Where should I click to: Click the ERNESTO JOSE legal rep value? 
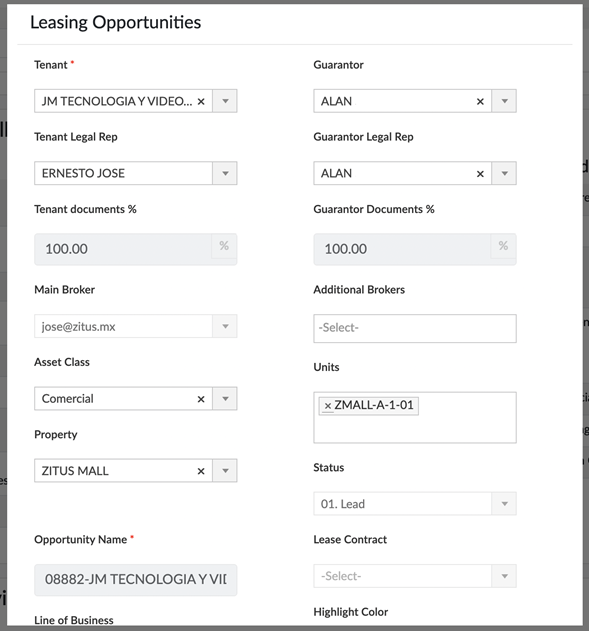coord(83,173)
